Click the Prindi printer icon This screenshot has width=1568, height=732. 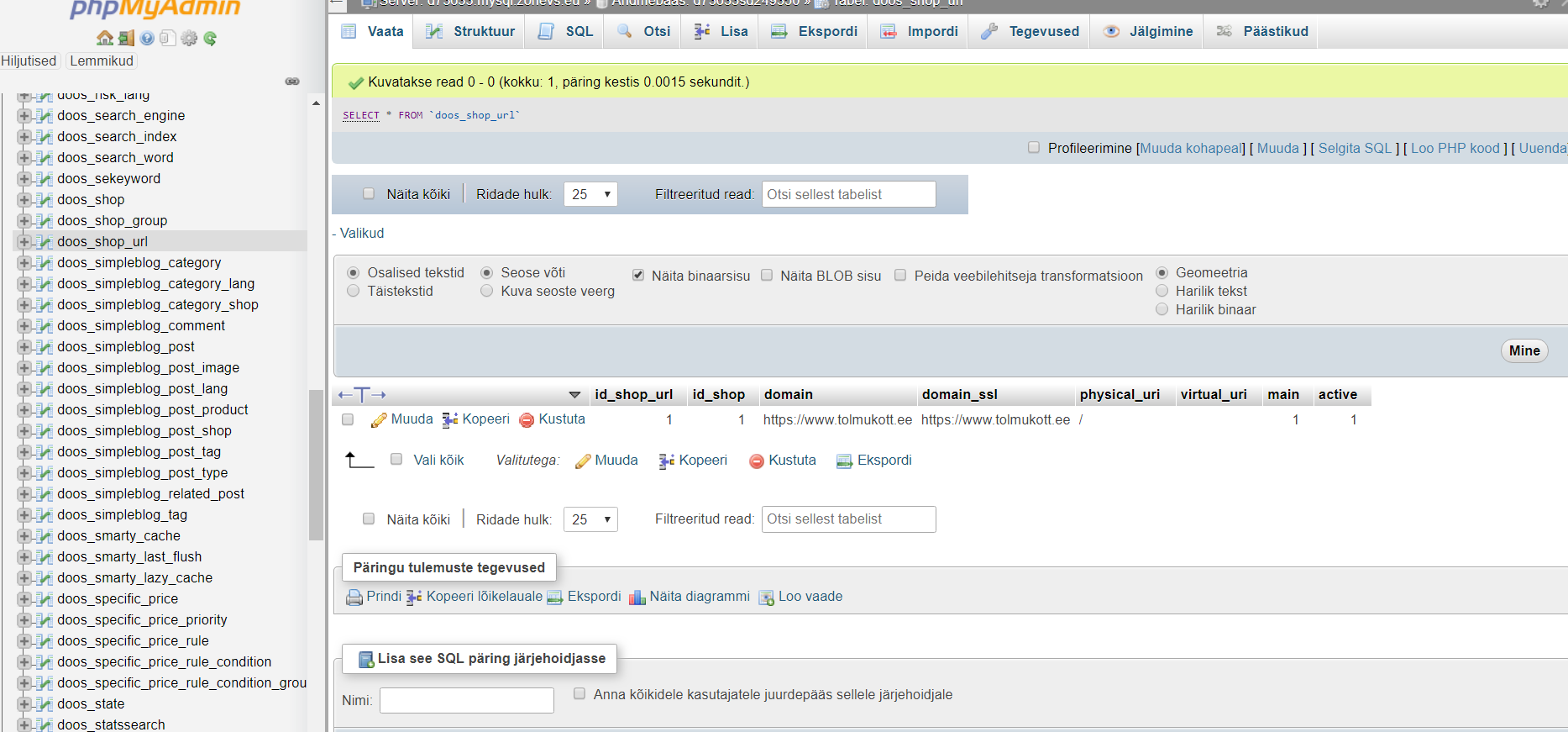coord(354,598)
